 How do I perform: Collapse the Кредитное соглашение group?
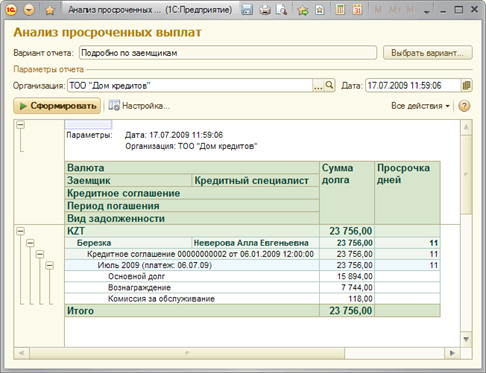[40, 254]
